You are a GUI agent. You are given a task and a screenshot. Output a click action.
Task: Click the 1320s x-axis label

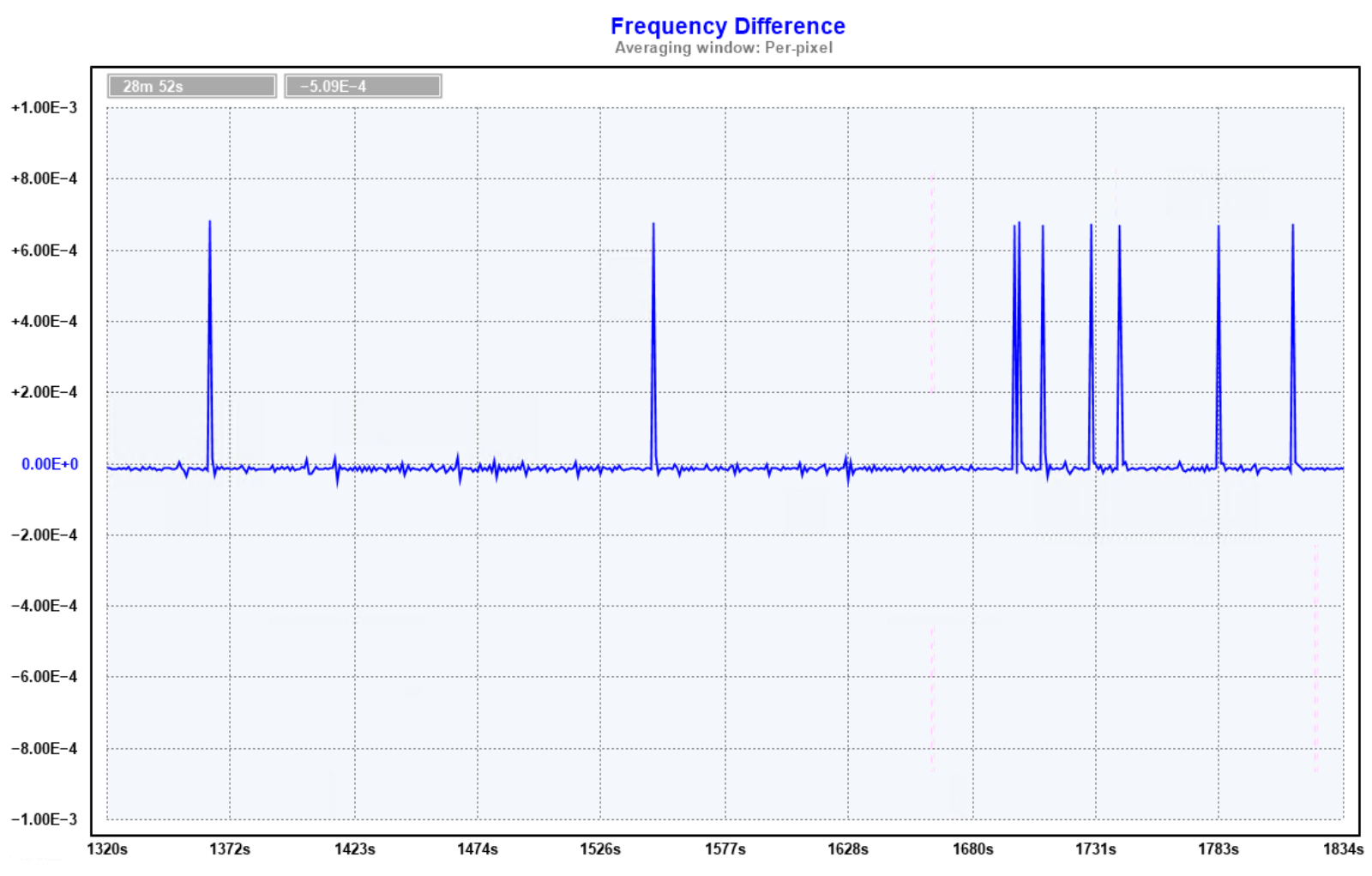[x=107, y=849]
